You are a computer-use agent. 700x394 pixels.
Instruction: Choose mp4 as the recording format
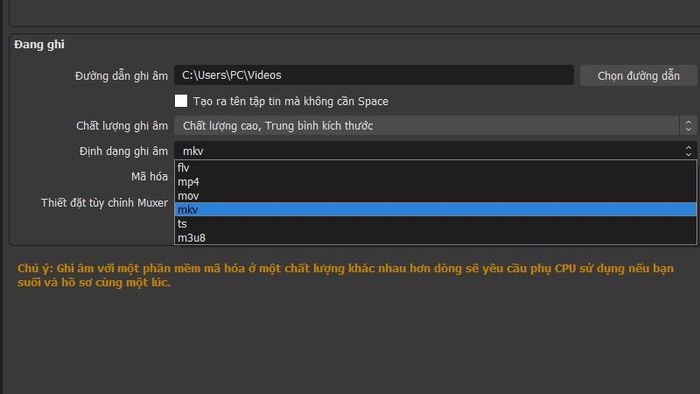tap(435, 182)
